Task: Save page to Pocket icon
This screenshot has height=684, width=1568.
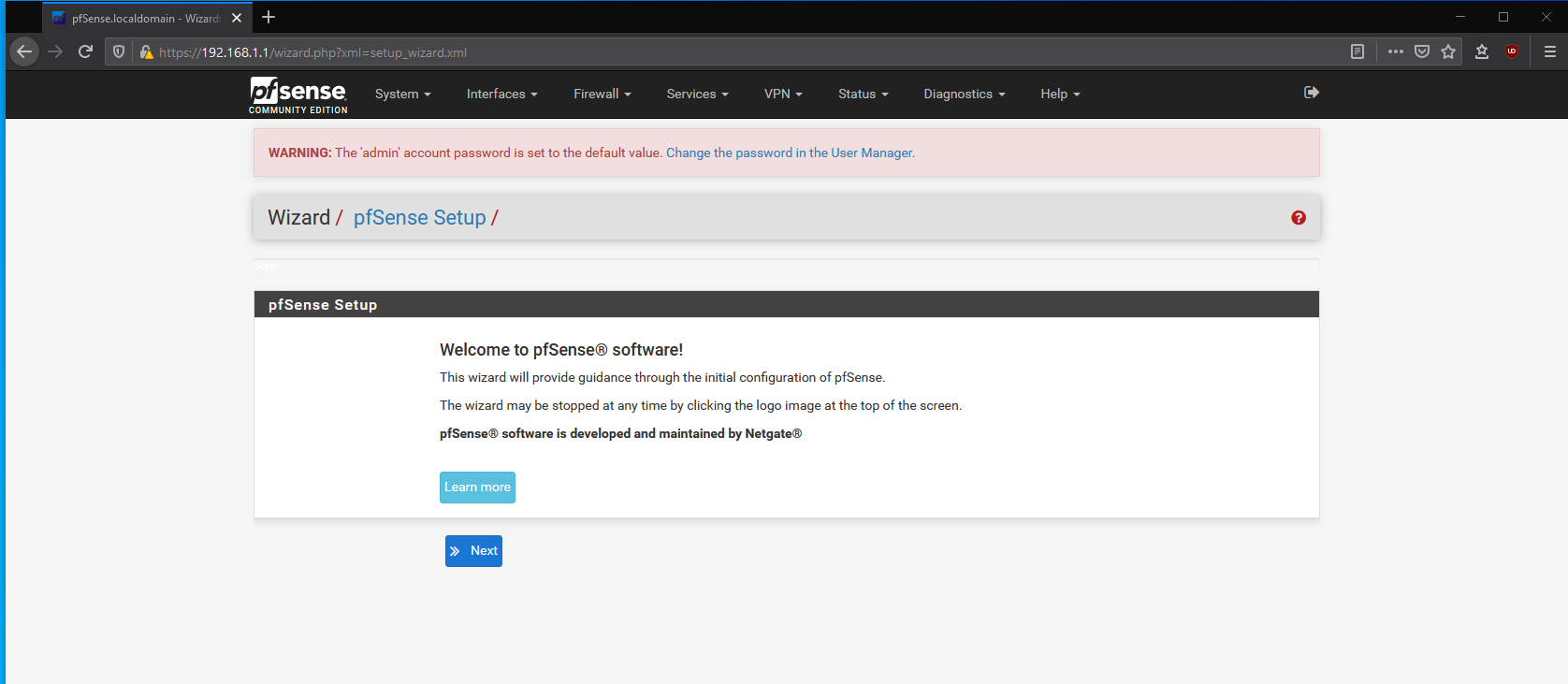Action: pyautogui.click(x=1422, y=51)
